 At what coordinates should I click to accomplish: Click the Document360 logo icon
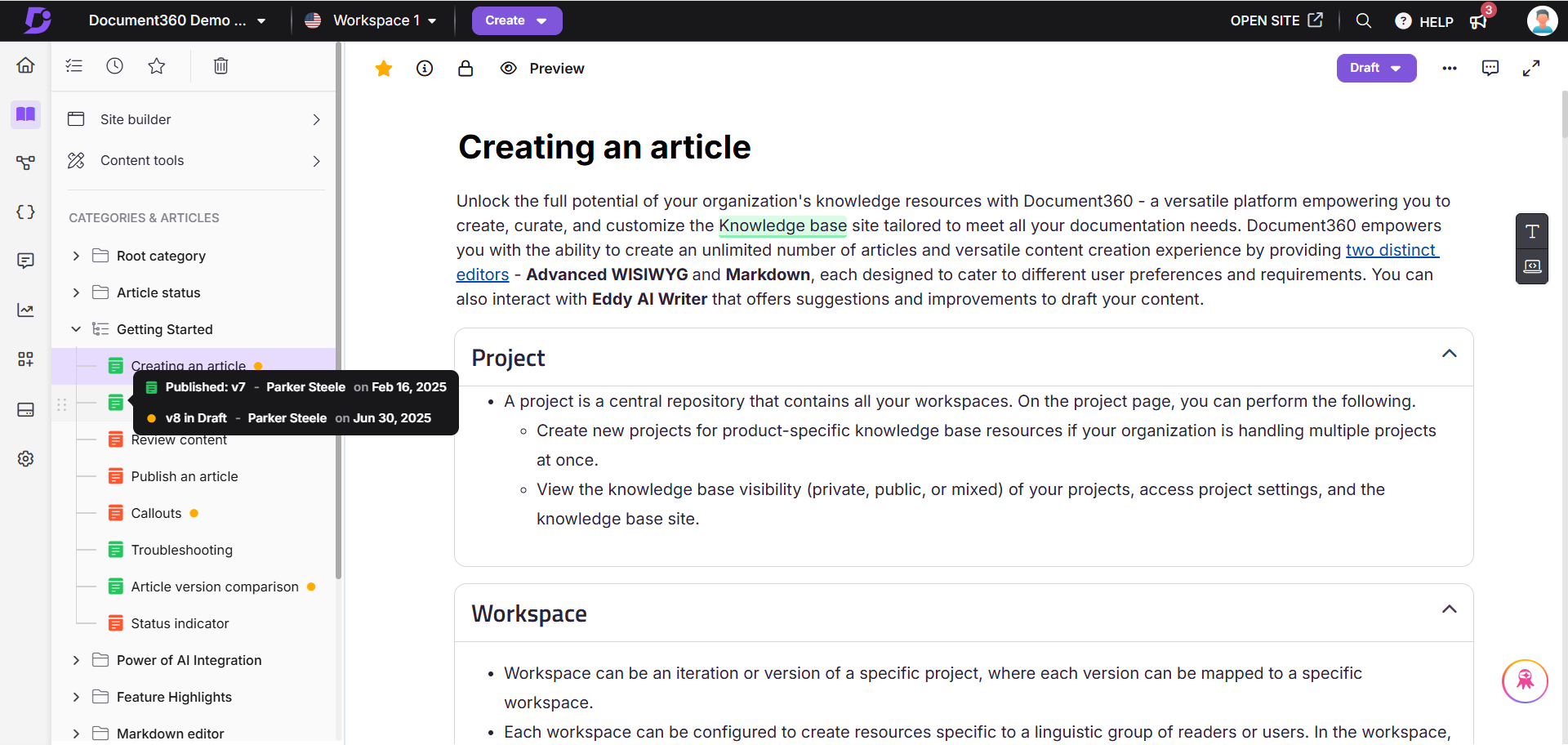coord(37,20)
